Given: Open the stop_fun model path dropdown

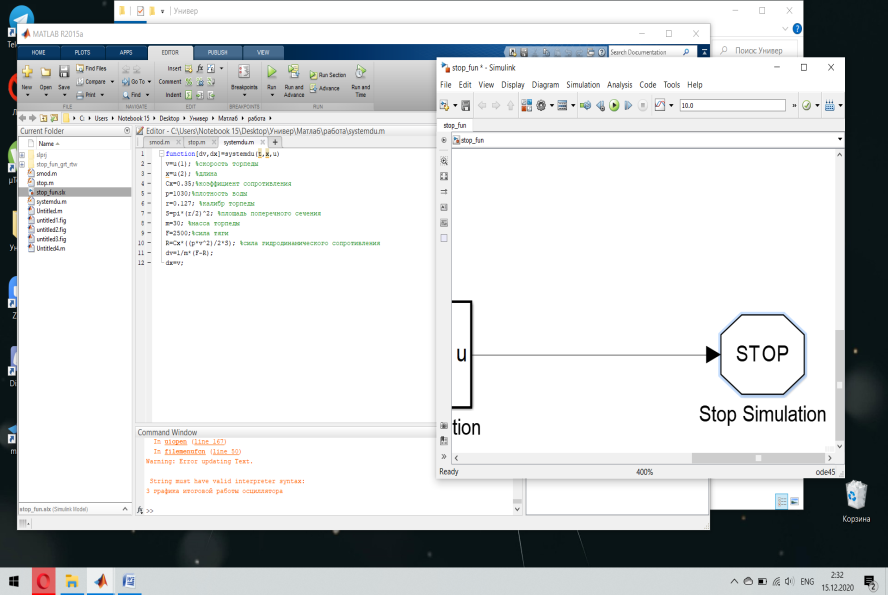Looking at the screenshot, I should pos(839,140).
